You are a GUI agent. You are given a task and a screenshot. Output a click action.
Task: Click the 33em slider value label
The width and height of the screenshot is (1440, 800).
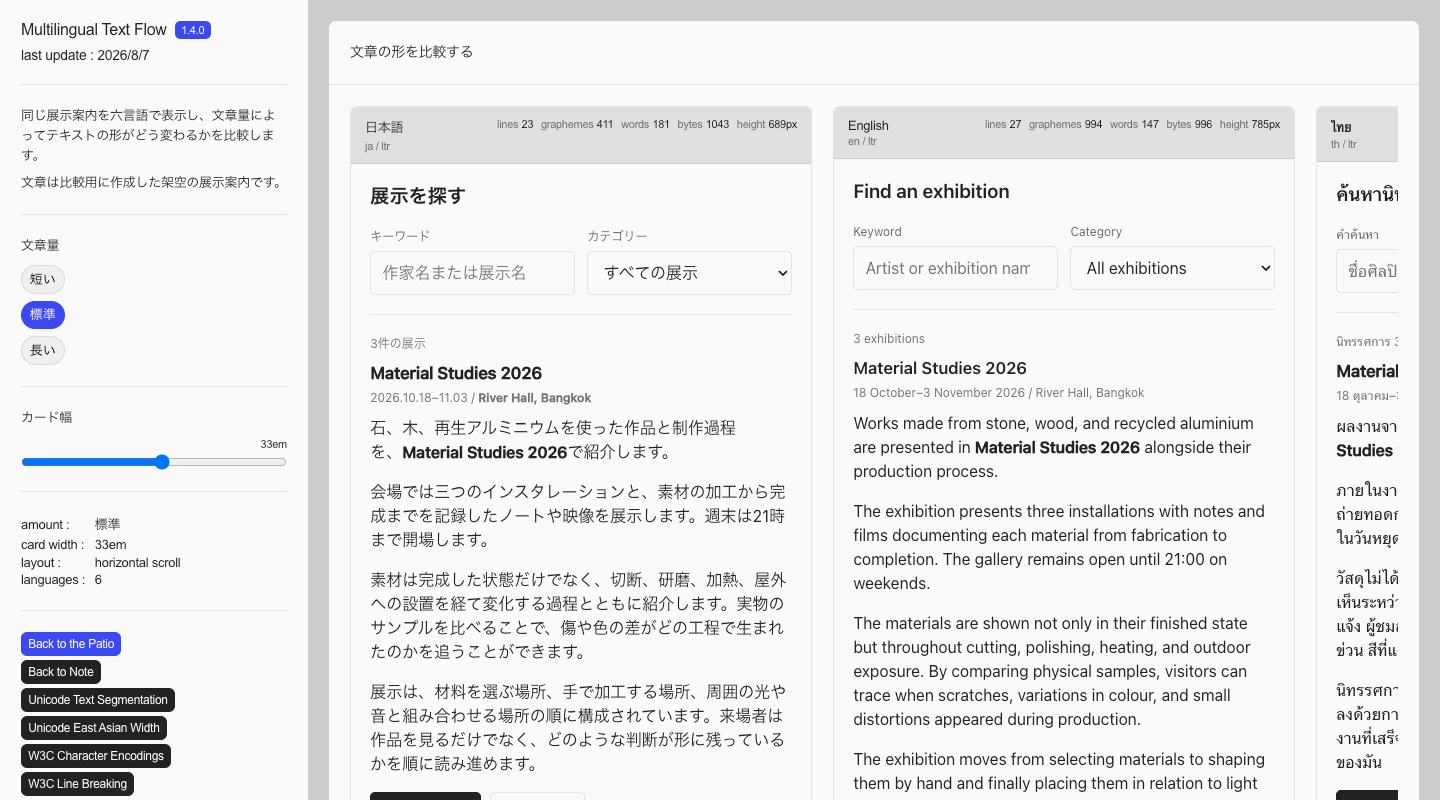tap(273, 444)
